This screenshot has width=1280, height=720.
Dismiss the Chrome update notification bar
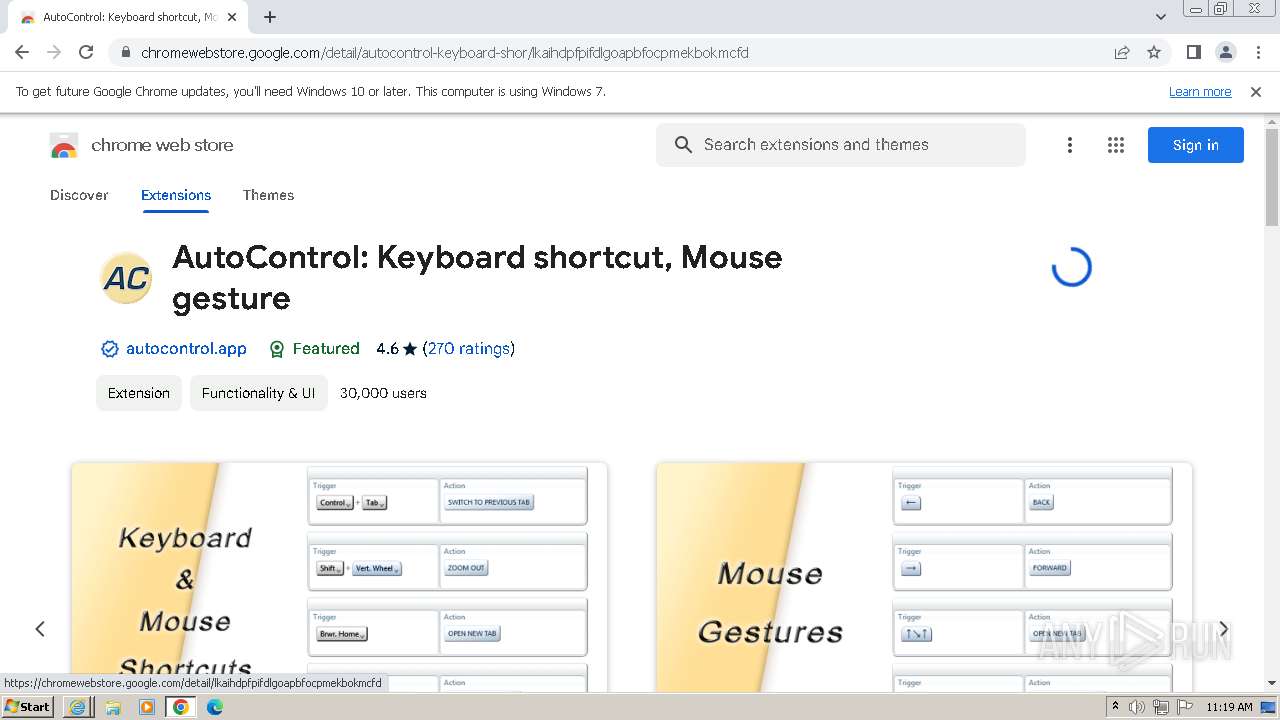tap(1256, 91)
